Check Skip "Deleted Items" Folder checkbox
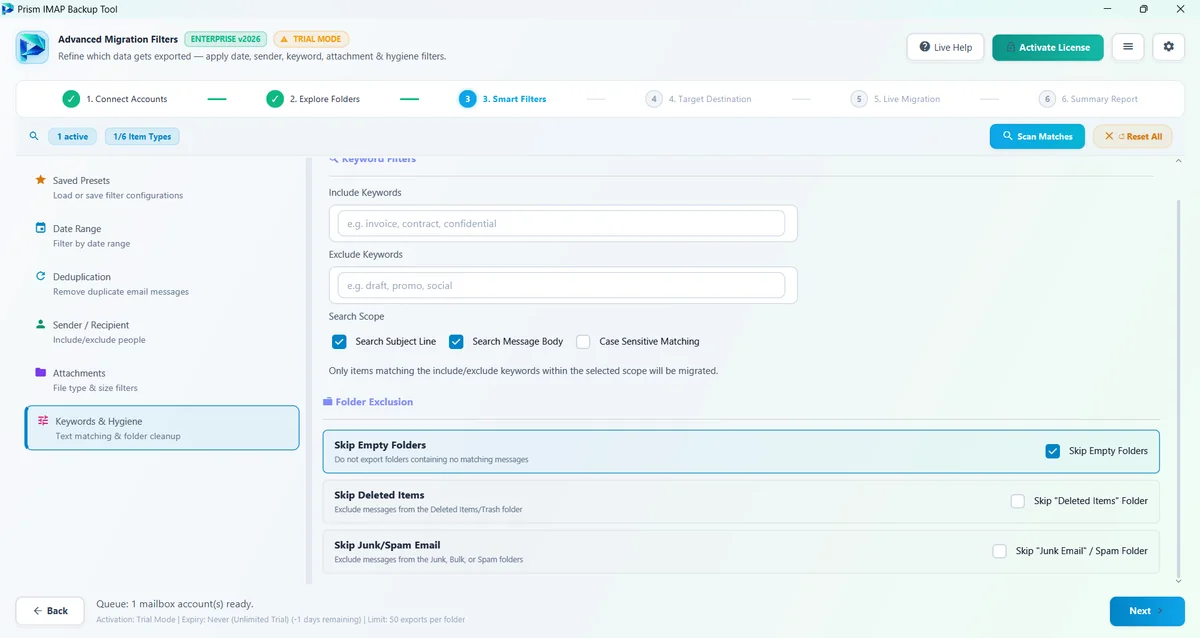 click(1018, 501)
